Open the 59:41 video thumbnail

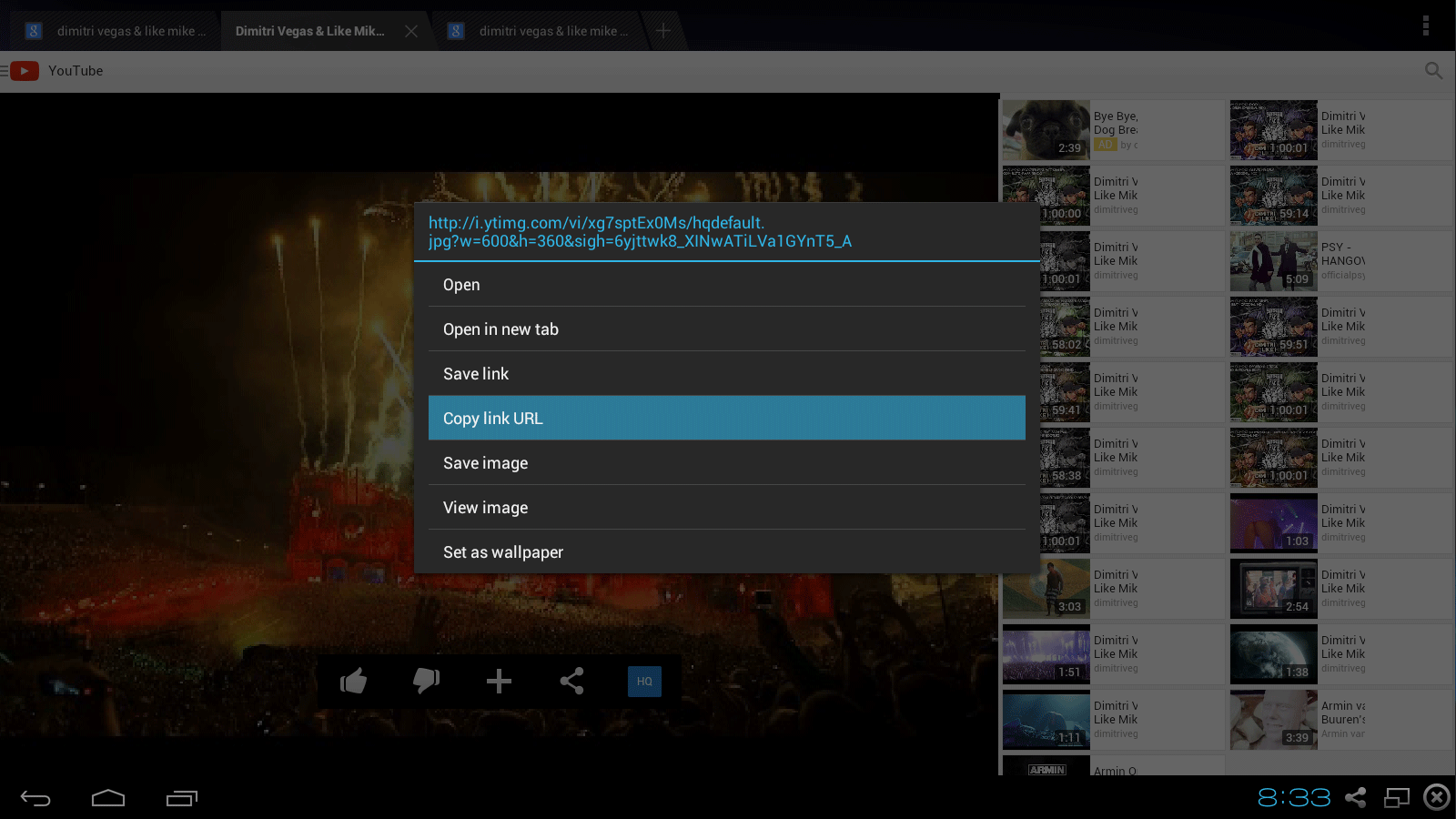pos(1065,392)
